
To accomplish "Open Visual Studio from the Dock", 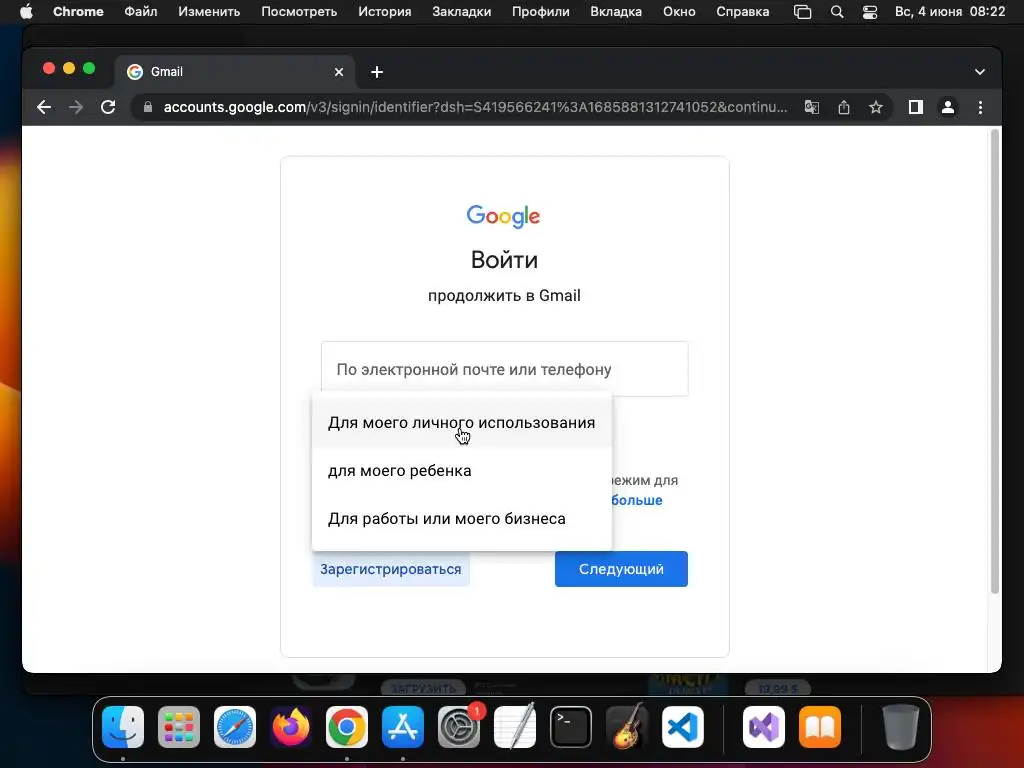I will (764, 727).
